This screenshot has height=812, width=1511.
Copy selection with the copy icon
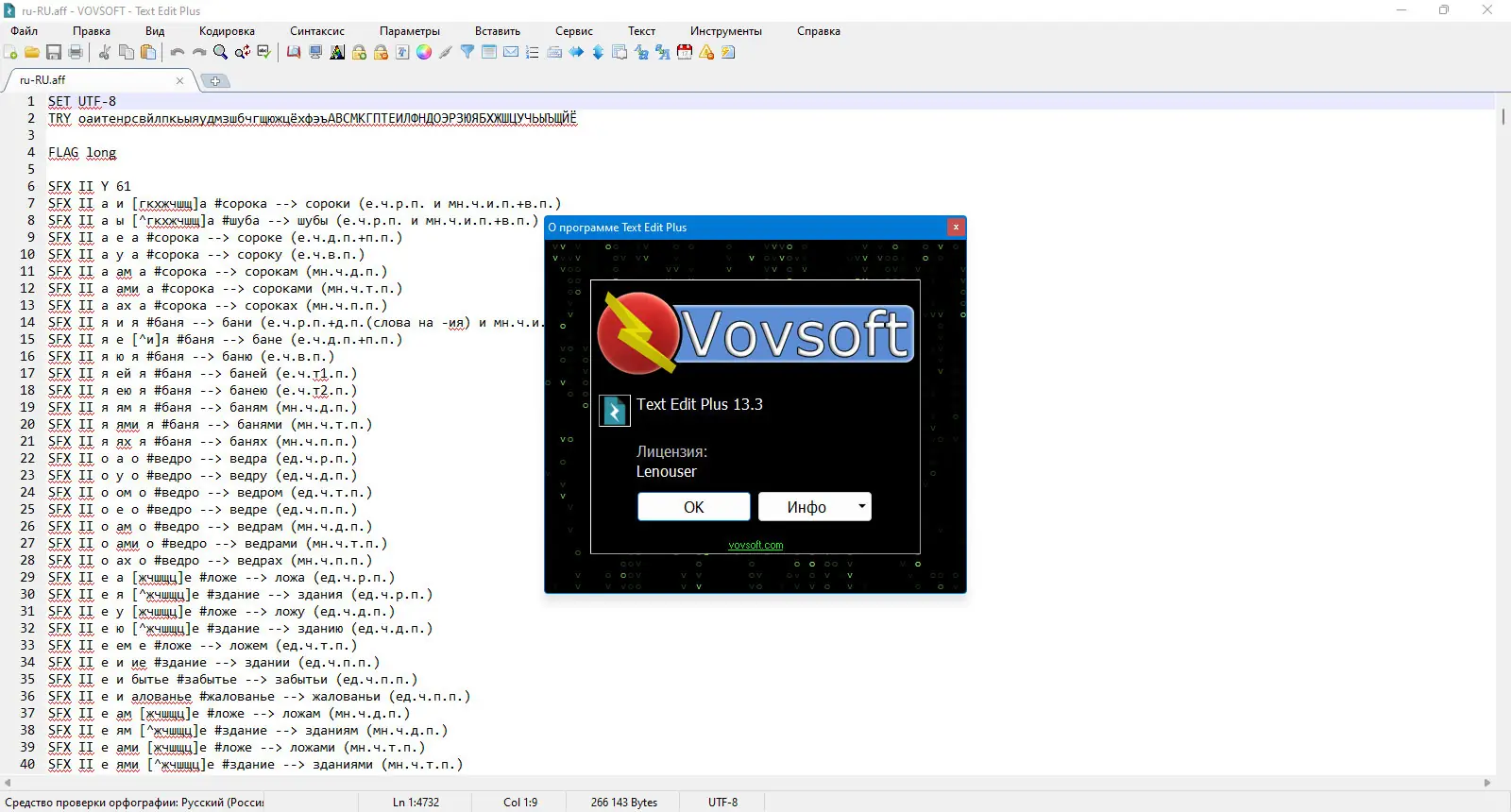(x=127, y=53)
